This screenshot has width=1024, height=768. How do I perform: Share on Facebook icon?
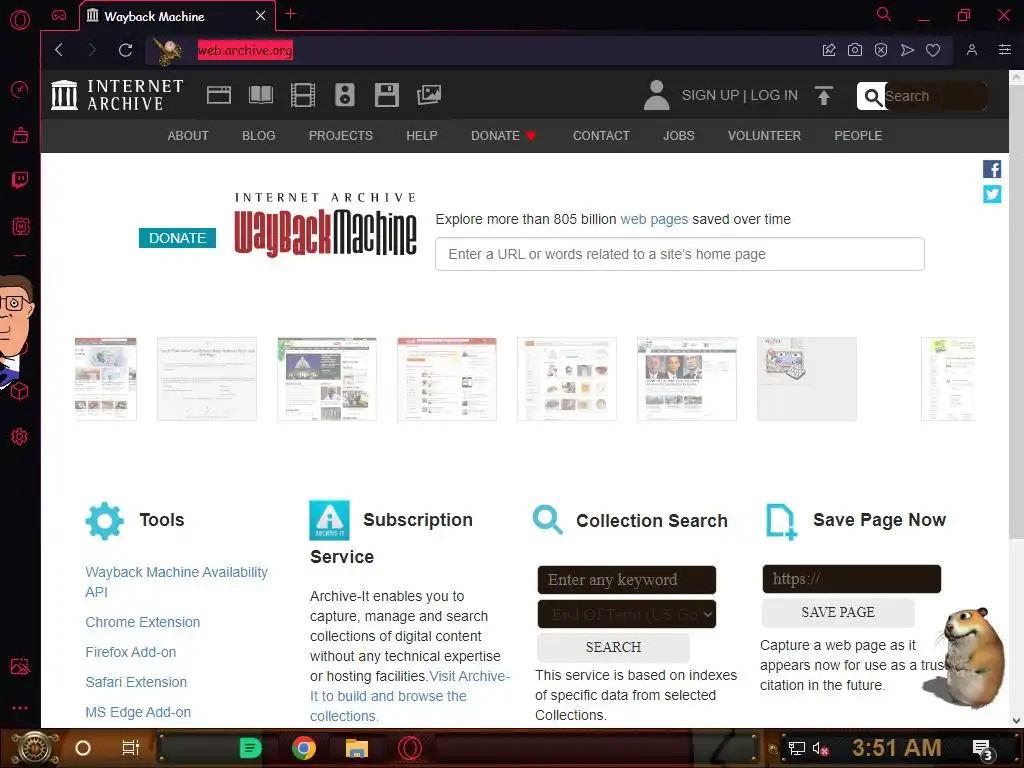992,169
